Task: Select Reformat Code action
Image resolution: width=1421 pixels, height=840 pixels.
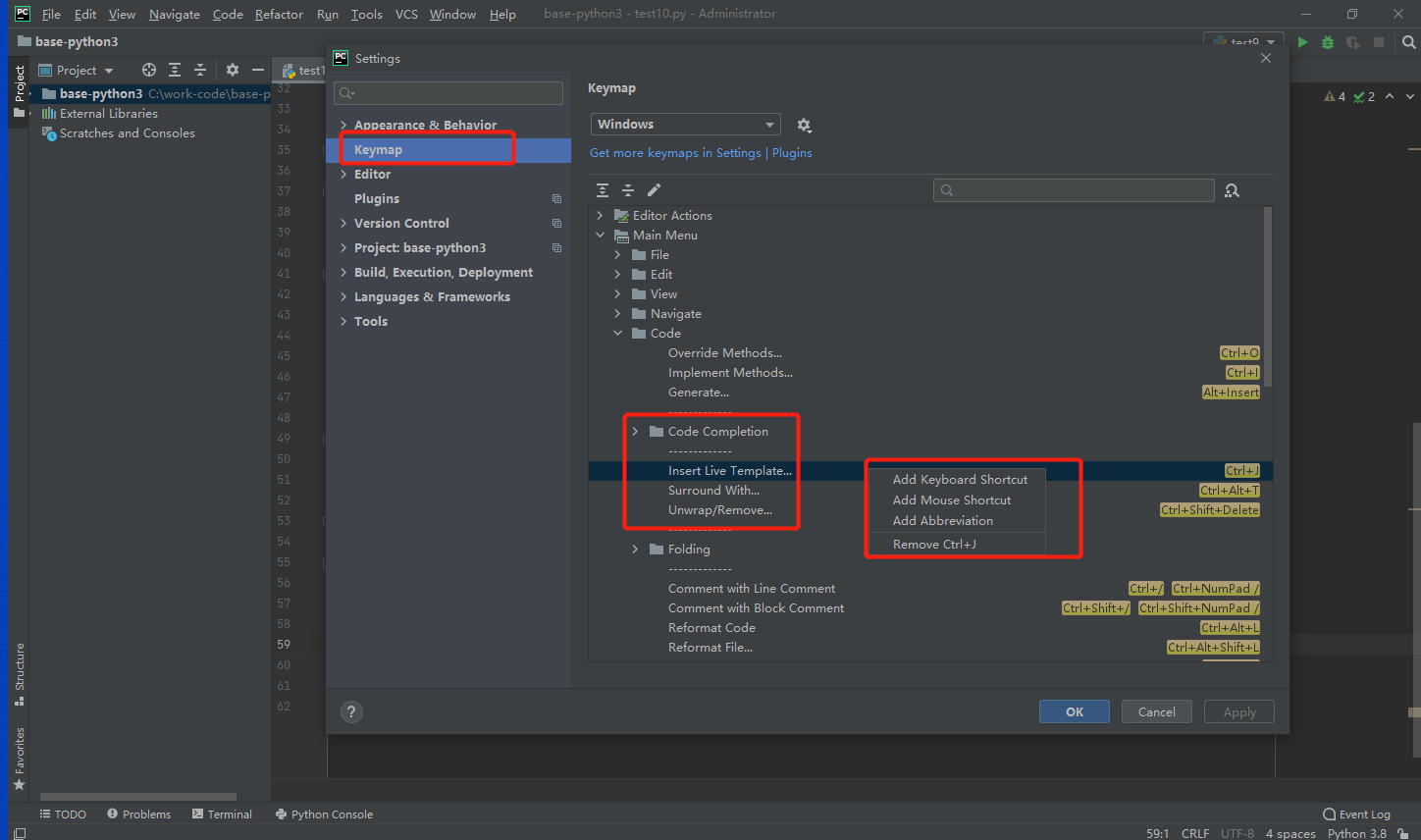Action: pyautogui.click(x=711, y=628)
